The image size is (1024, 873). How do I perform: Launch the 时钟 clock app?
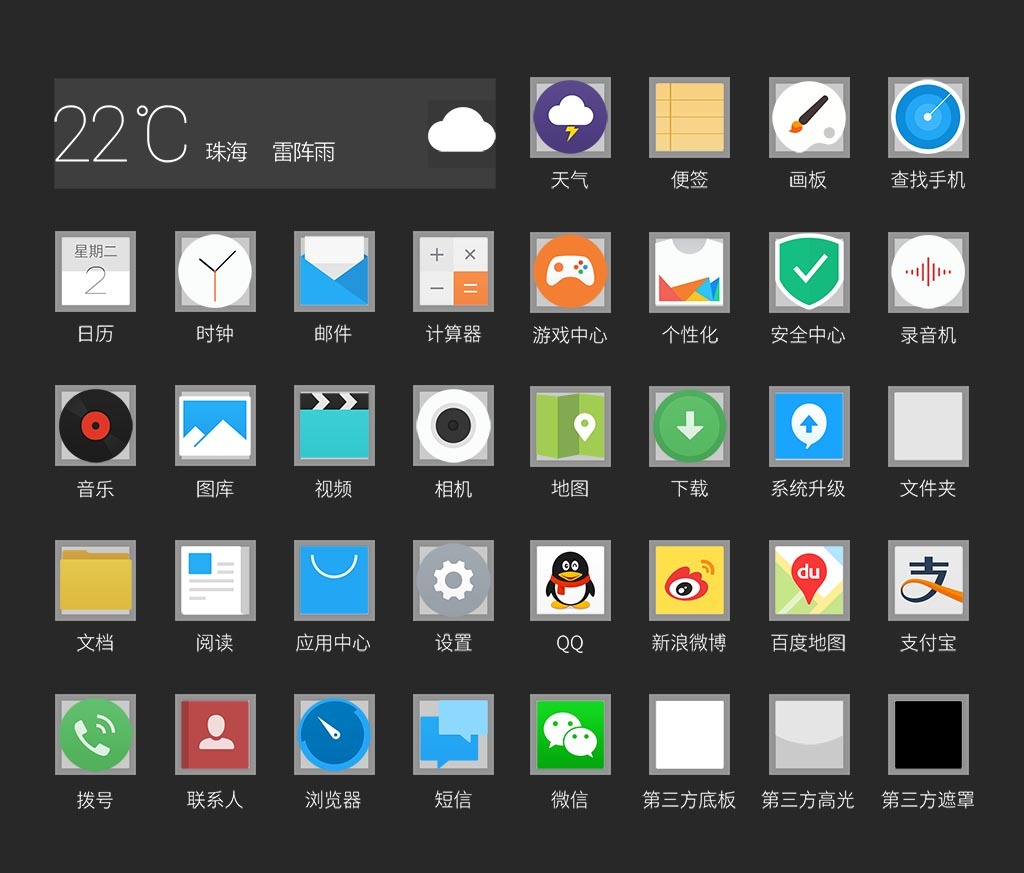(214, 271)
